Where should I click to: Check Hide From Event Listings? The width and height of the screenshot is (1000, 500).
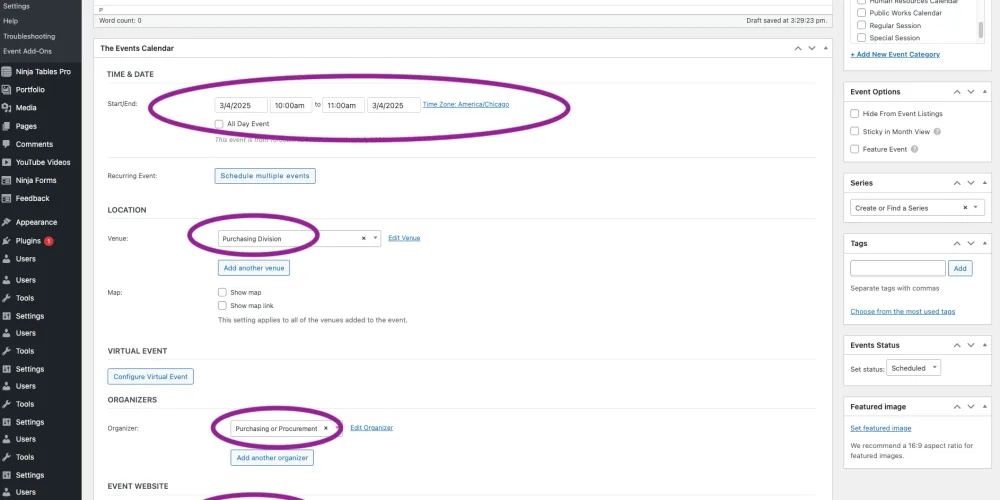coord(854,114)
